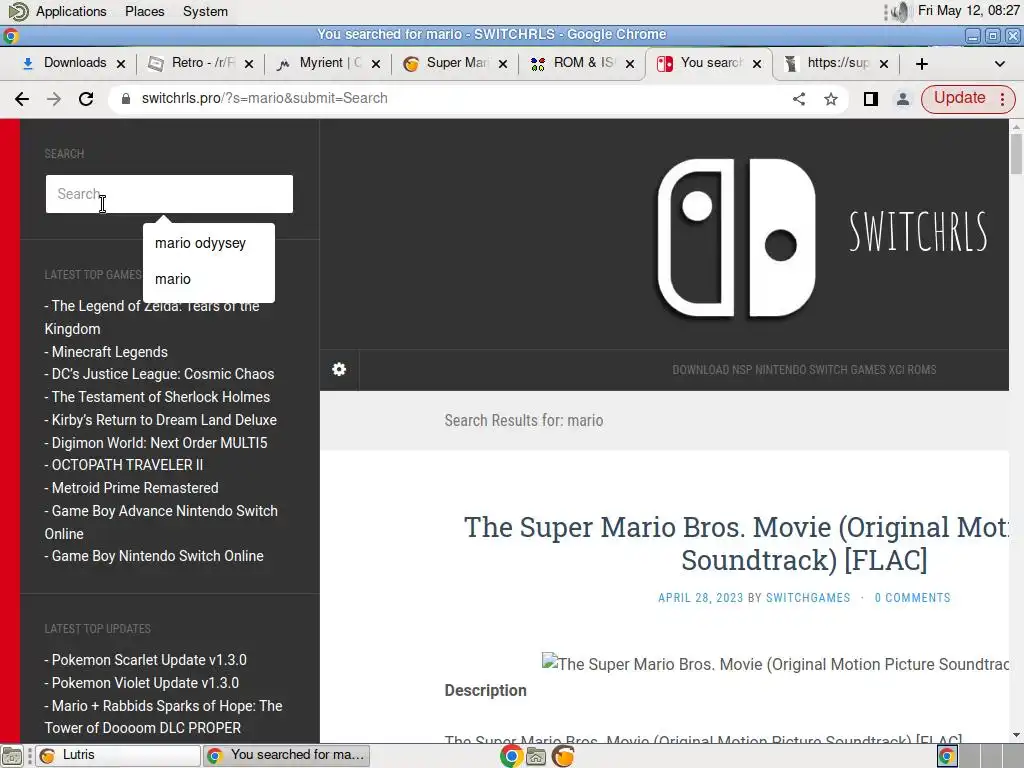Go back using Chrome's back arrow
The height and width of the screenshot is (768, 1024).
pyautogui.click(x=22, y=99)
